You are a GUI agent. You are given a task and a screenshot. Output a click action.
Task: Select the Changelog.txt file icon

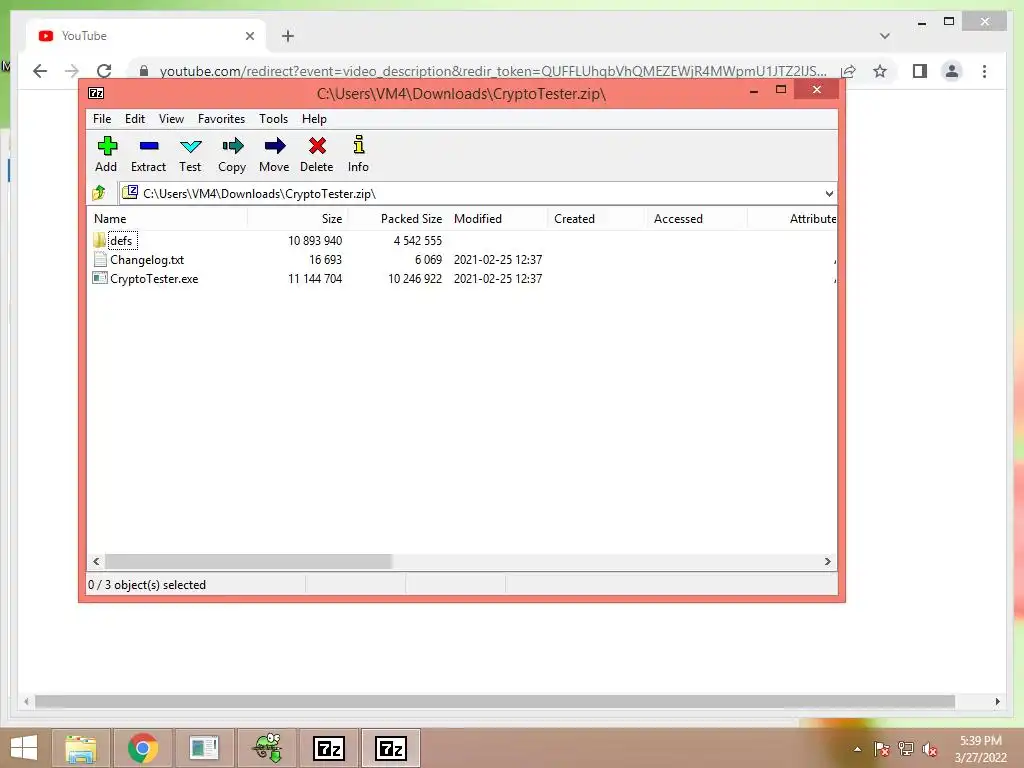[100, 259]
